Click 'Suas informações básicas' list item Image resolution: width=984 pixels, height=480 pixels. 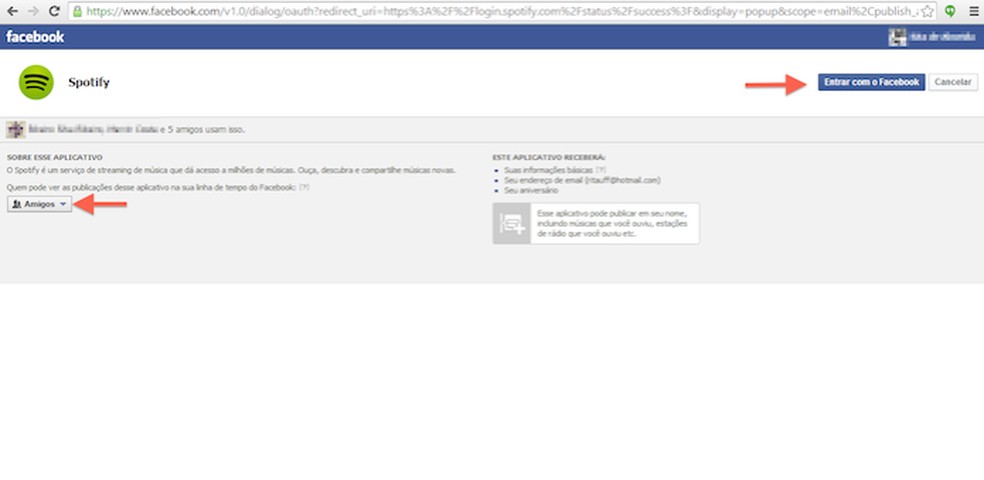tap(548, 170)
